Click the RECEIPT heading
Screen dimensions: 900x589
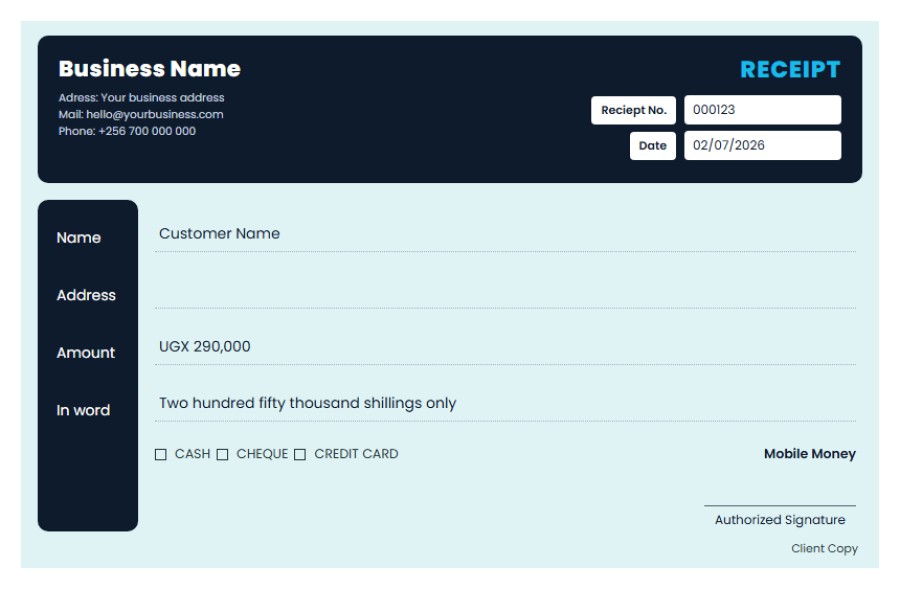(790, 69)
